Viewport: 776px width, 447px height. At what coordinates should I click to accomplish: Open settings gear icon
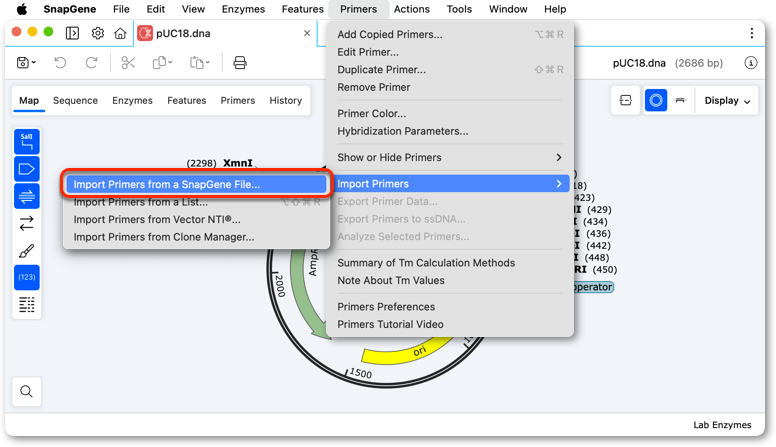pyautogui.click(x=97, y=33)
